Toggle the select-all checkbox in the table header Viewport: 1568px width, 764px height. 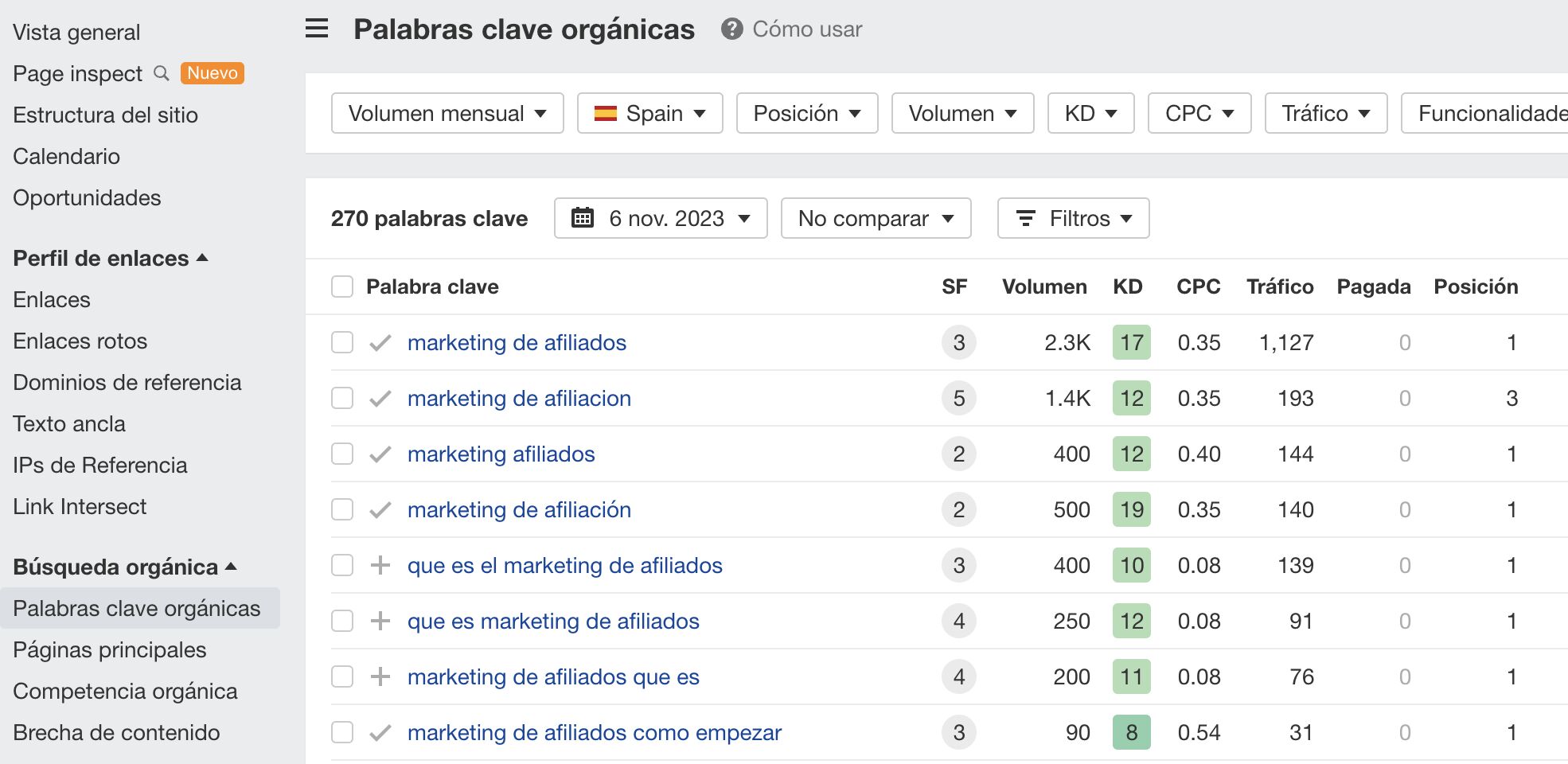point(341,286)
